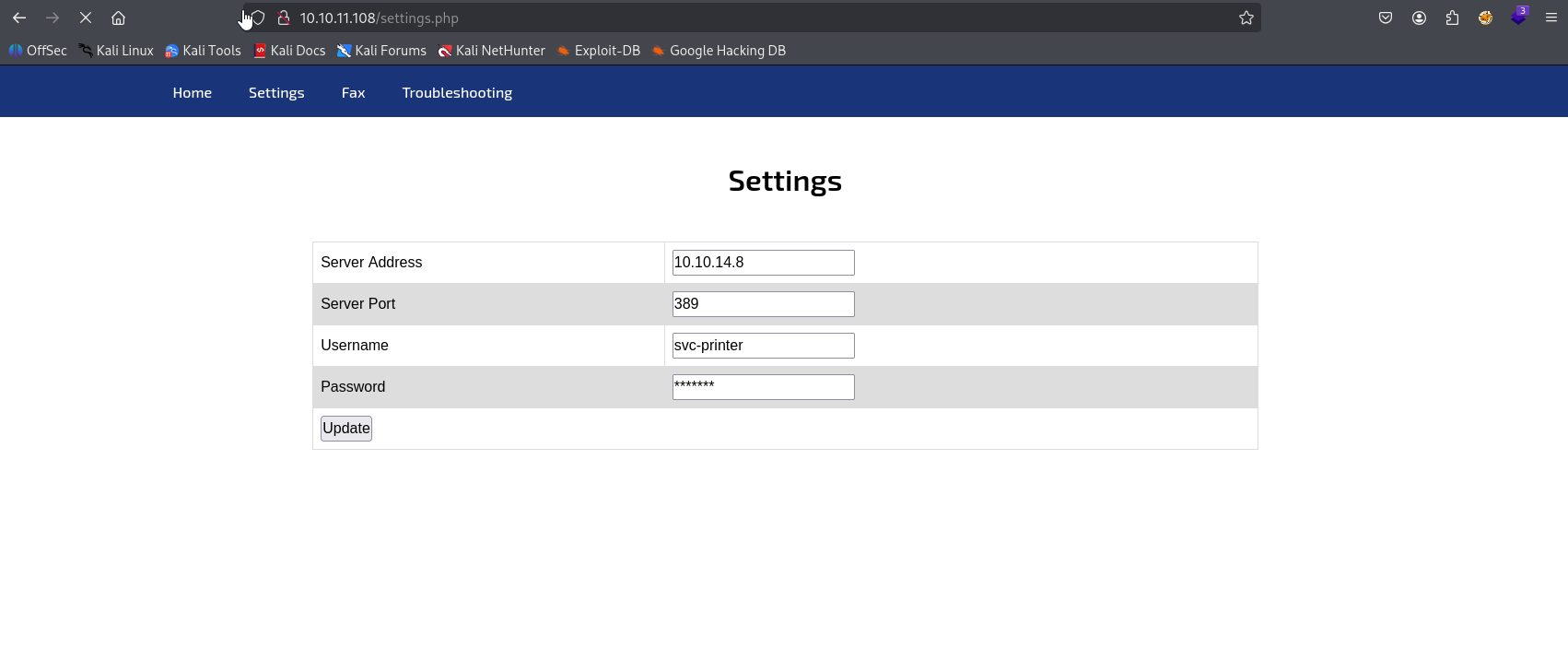
Task: Open the Pocket save icon
Action: click(1386, 18)
